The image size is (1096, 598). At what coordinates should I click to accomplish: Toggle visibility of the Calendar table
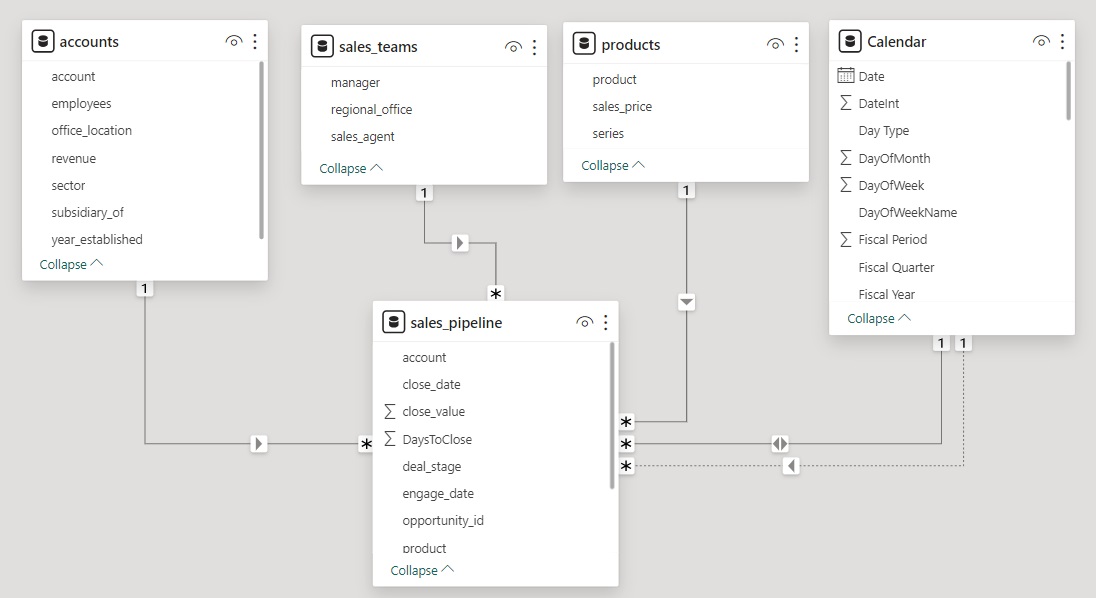(x=1041, y=41)
